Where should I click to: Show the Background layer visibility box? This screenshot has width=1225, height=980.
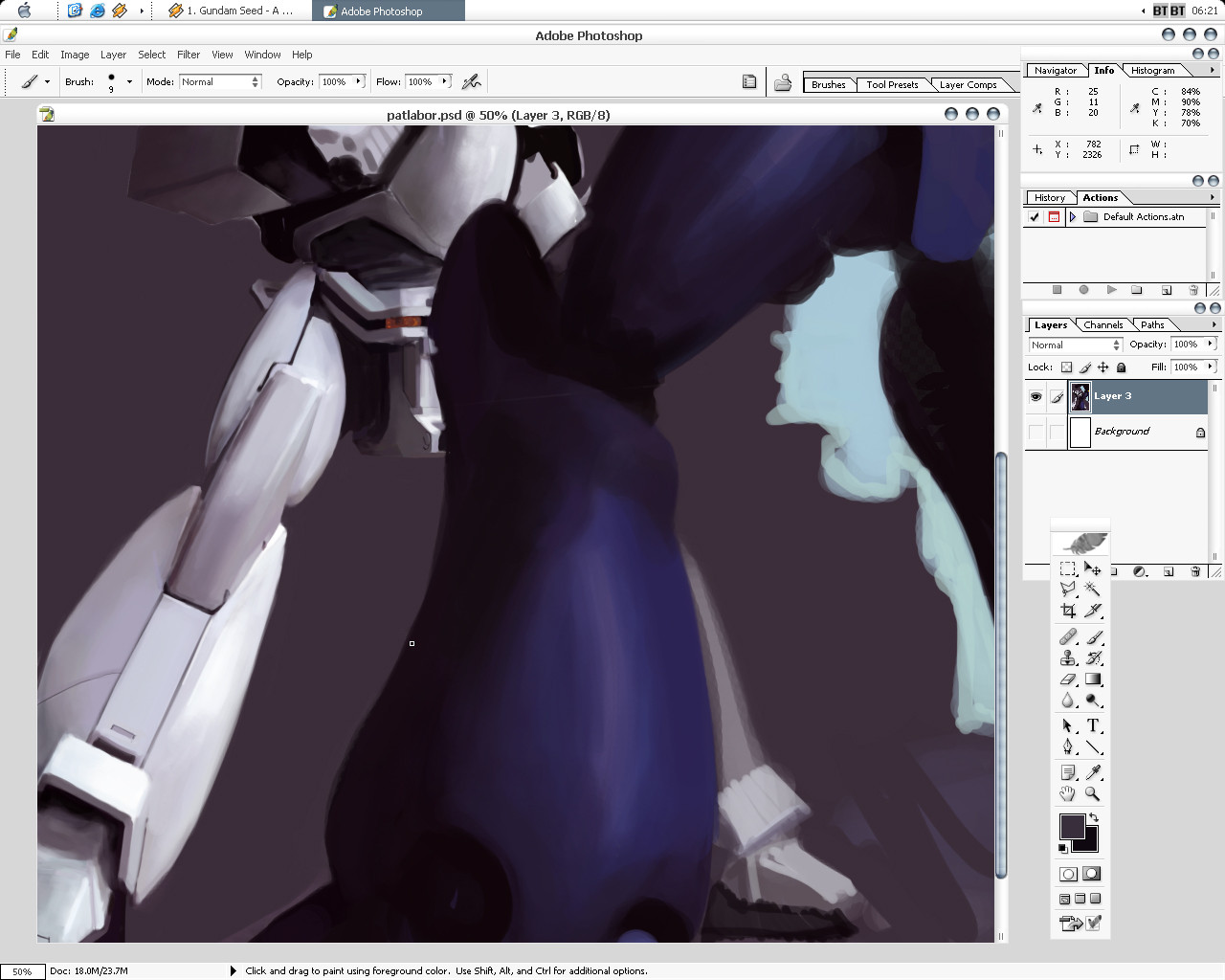pos(1036,432)
